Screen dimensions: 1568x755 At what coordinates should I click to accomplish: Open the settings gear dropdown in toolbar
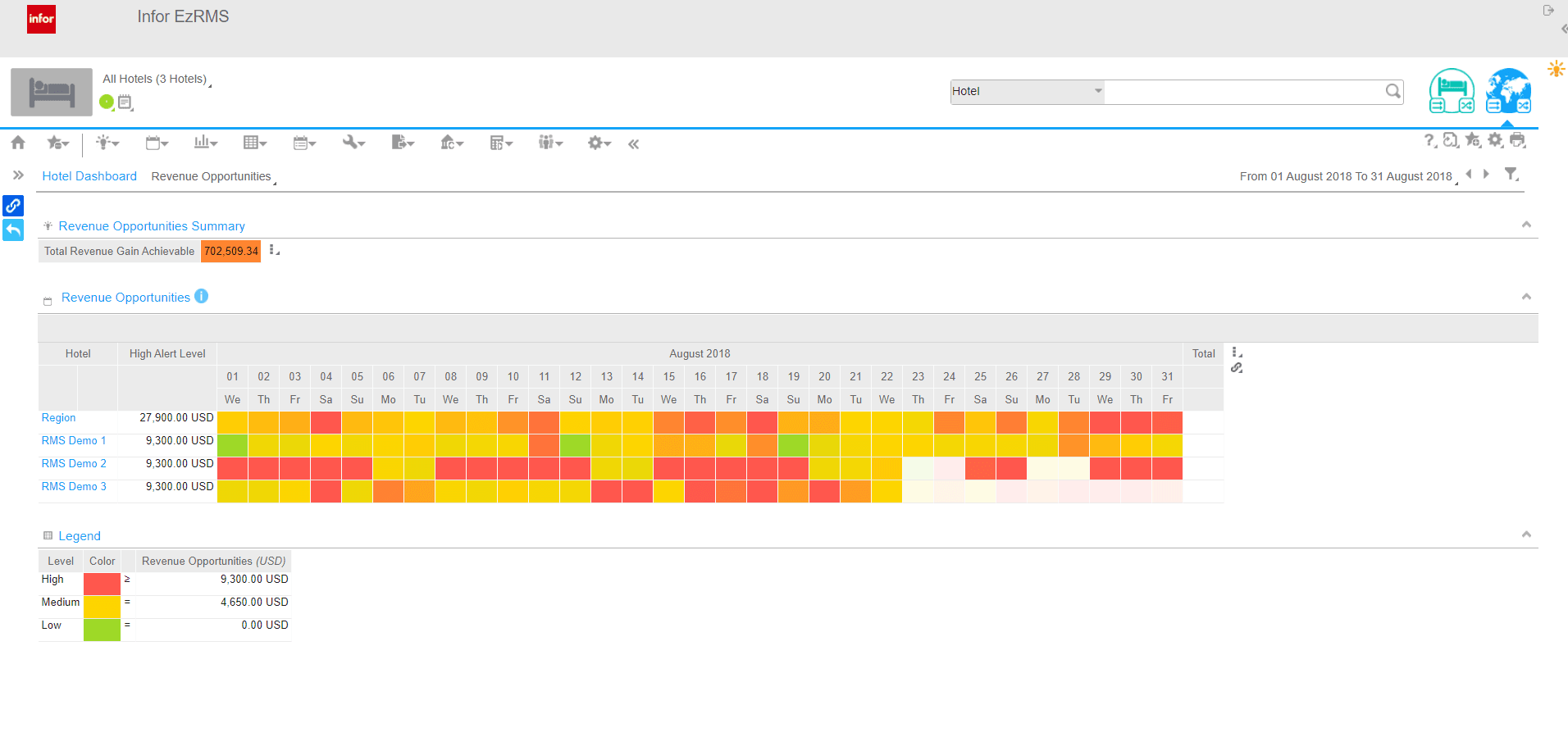point(598,143)
